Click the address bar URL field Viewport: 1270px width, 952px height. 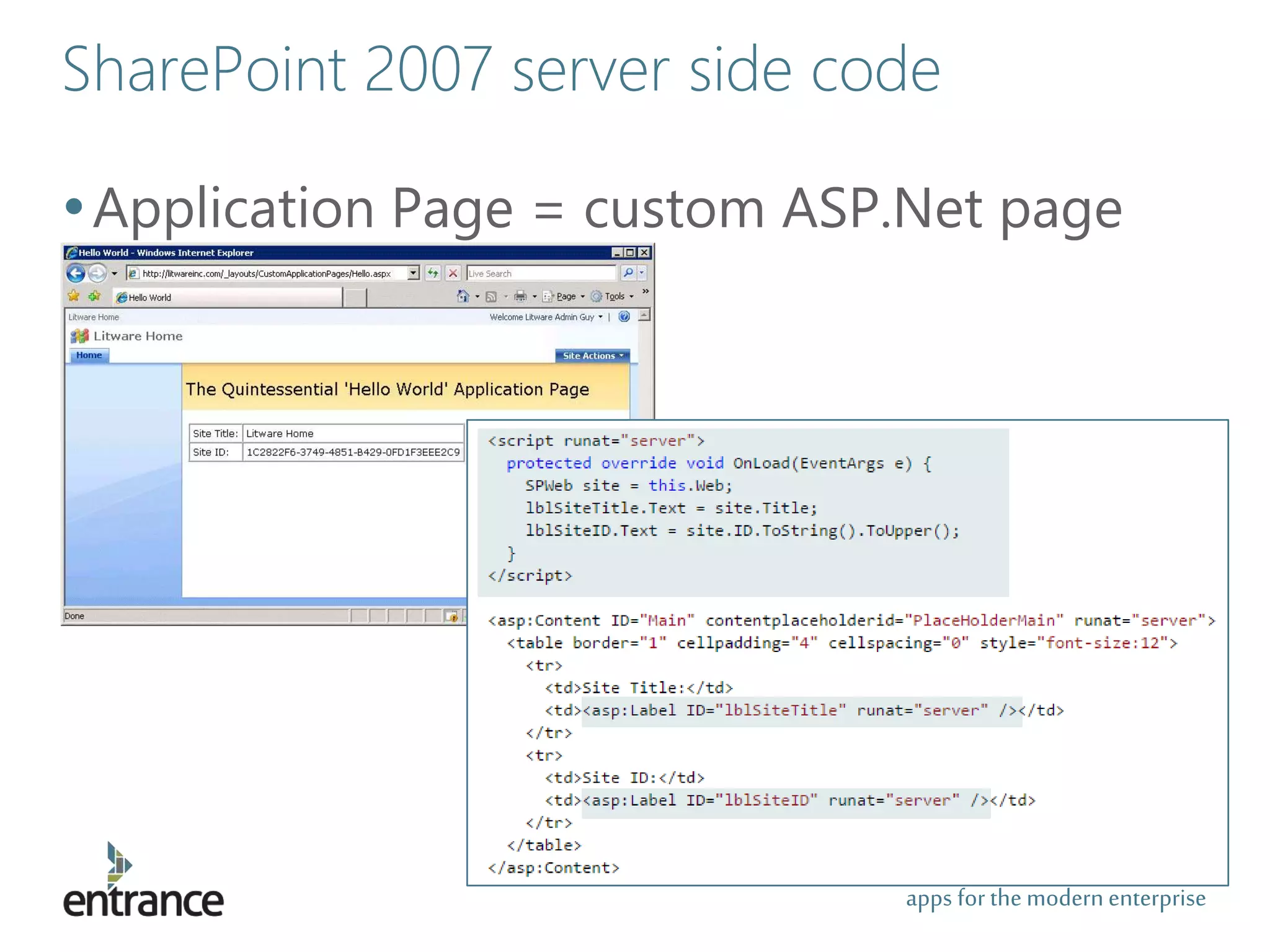click(x=272, y=273)
